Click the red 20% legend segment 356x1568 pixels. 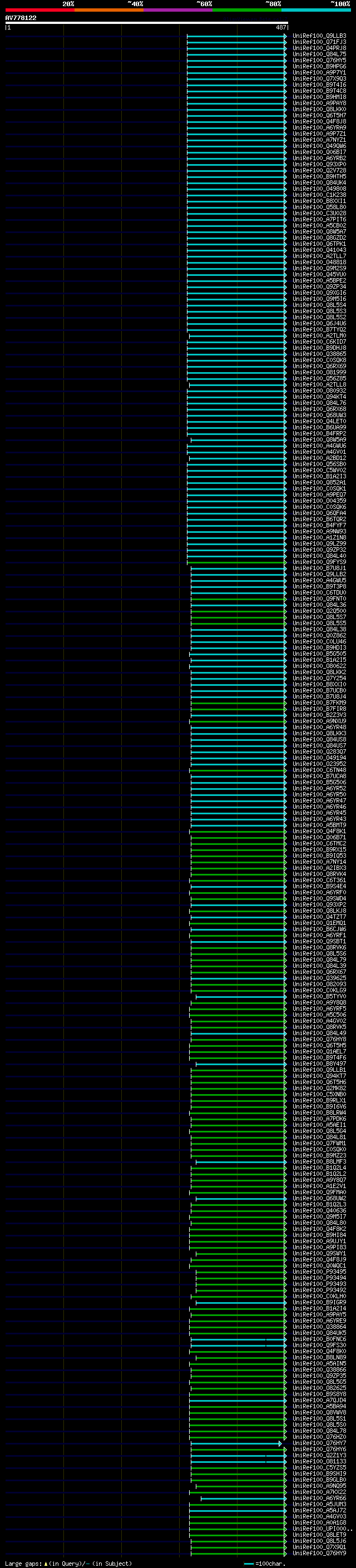[x=39, y=10]
